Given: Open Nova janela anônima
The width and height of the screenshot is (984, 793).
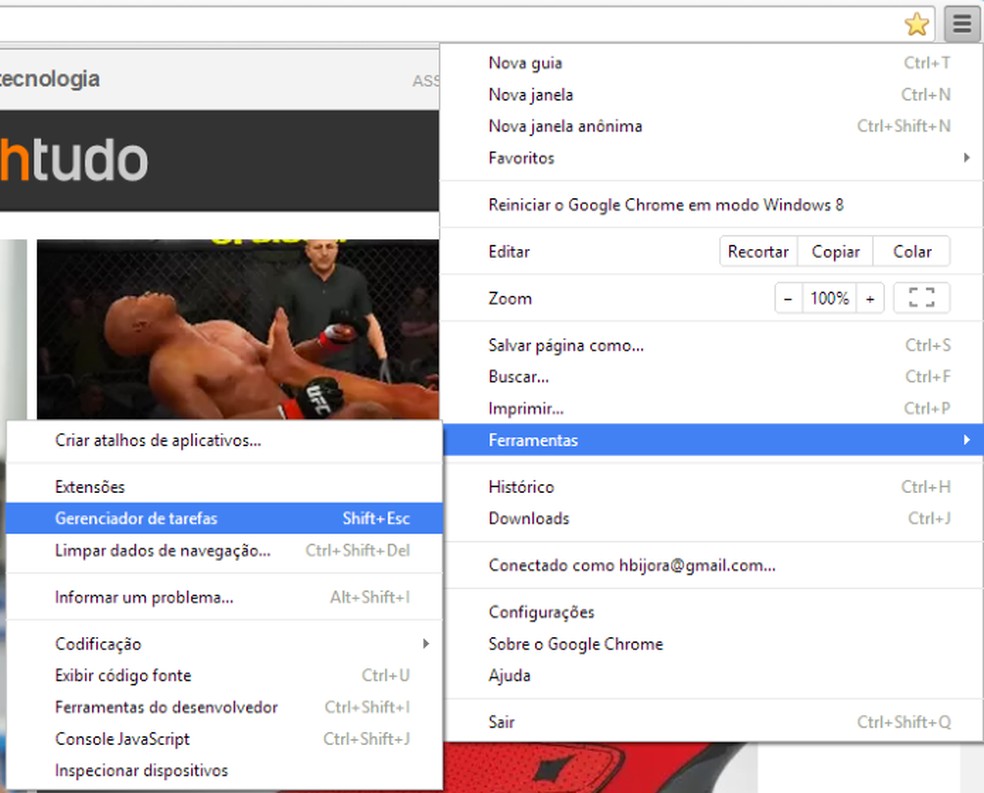Looking at the screenshot, I should (564, 126).
